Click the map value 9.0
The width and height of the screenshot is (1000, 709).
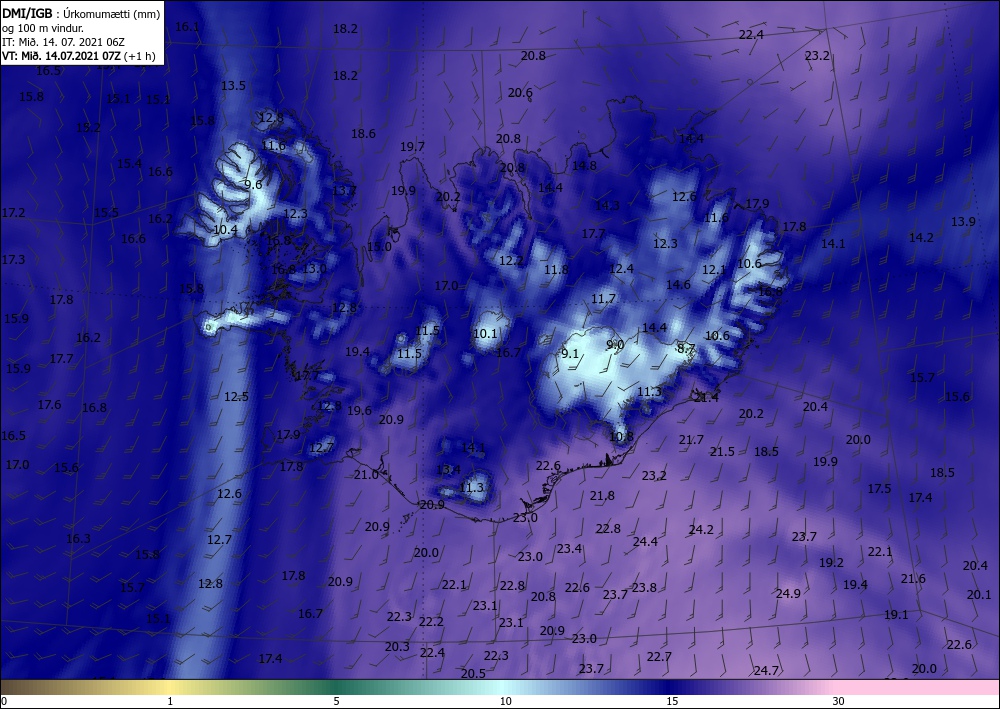(615, 344)
